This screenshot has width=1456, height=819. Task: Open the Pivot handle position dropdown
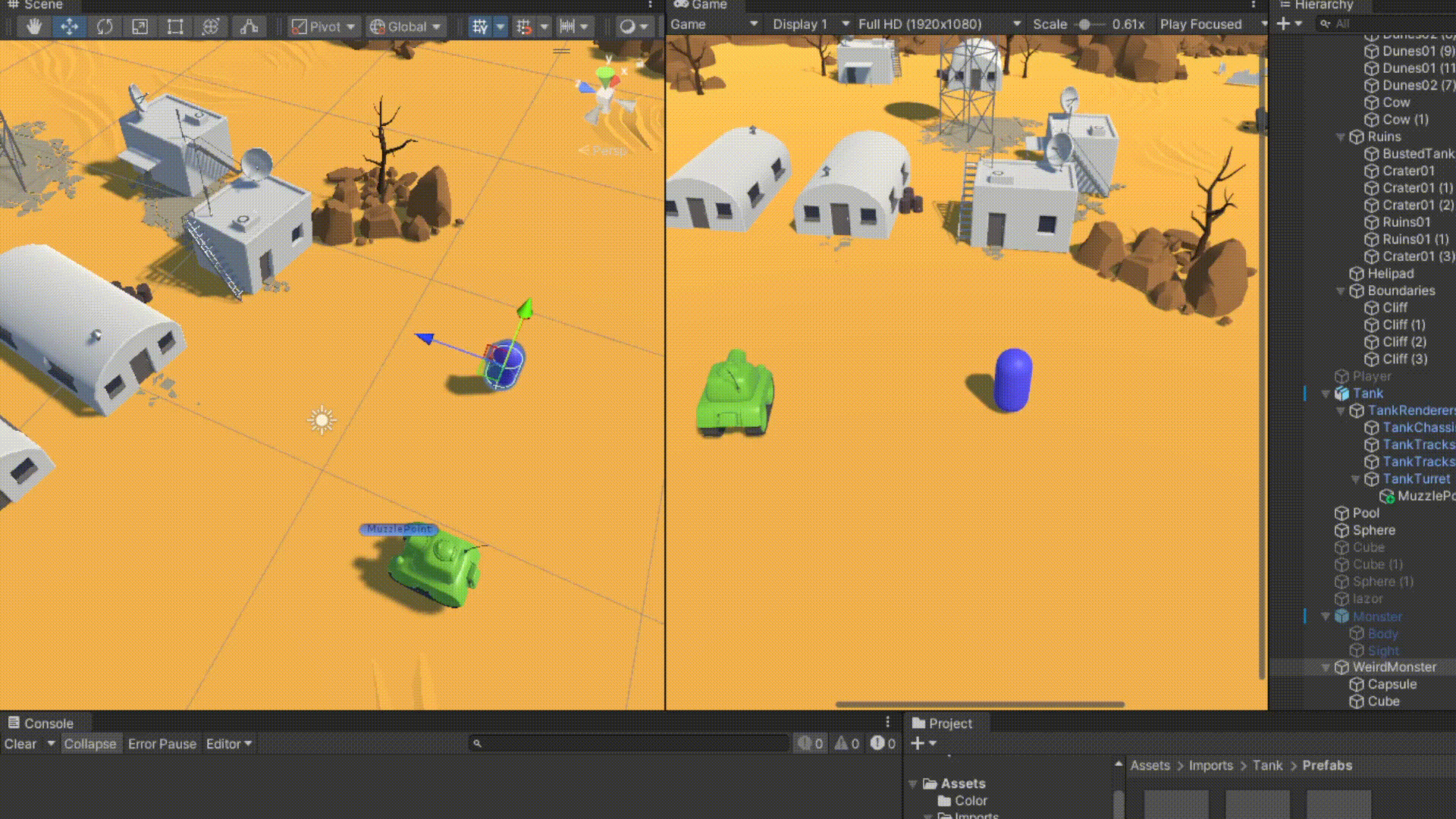pyautogui.click(x=325, y=27)
